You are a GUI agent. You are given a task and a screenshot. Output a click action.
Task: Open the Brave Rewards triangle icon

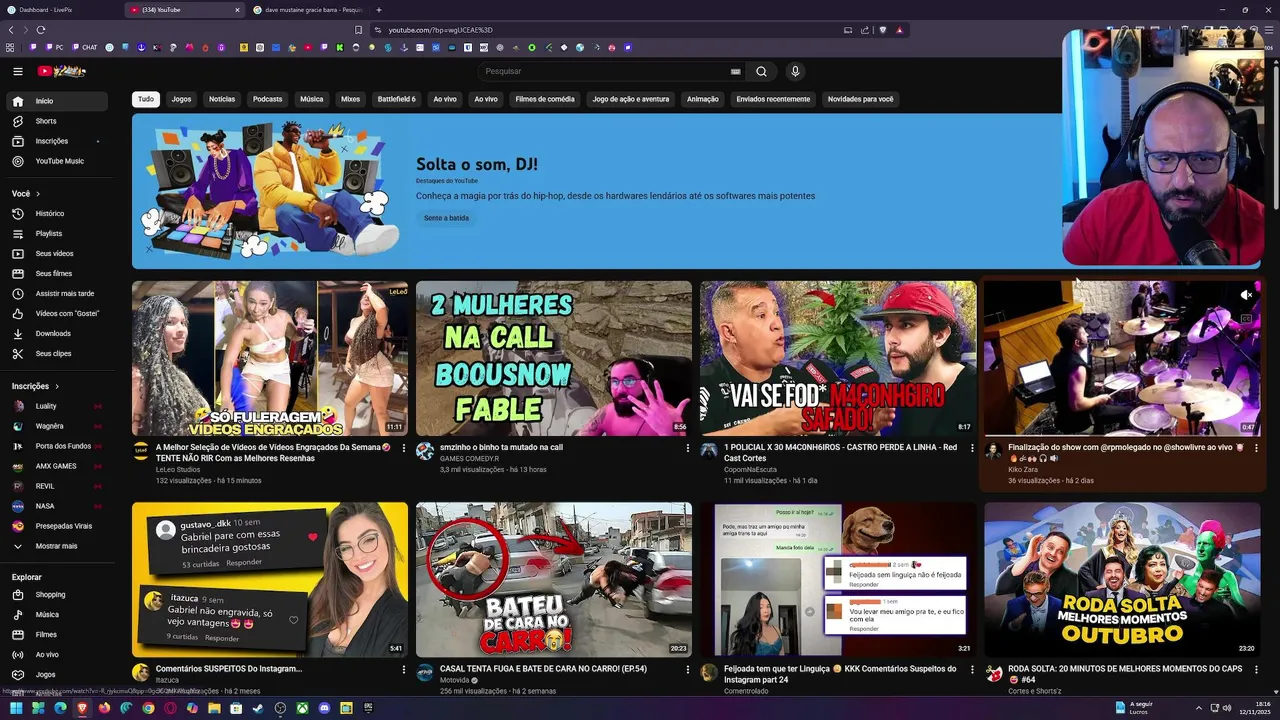click(x=899, y=30)
